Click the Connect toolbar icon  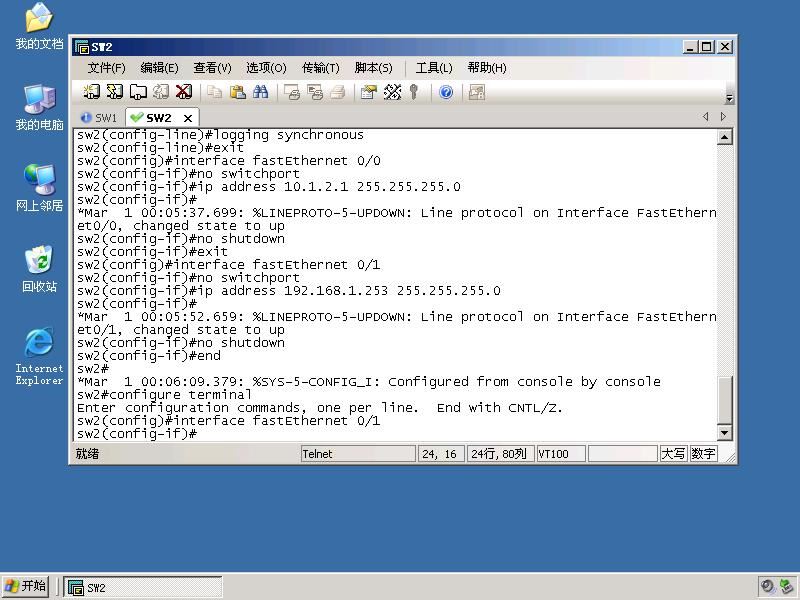point(91,92)
